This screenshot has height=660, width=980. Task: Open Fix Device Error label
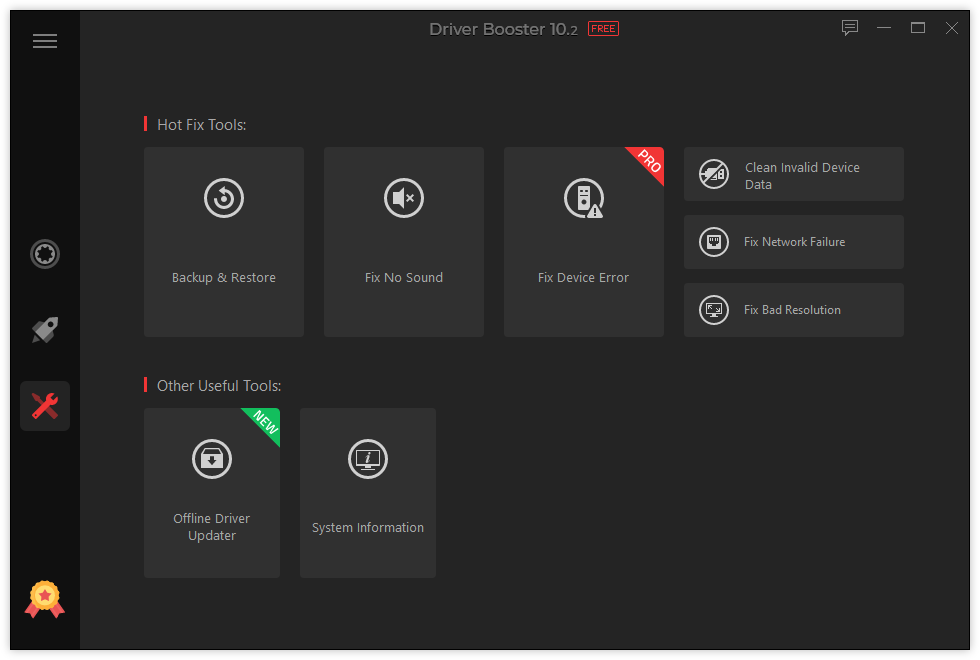pos(583,278)
